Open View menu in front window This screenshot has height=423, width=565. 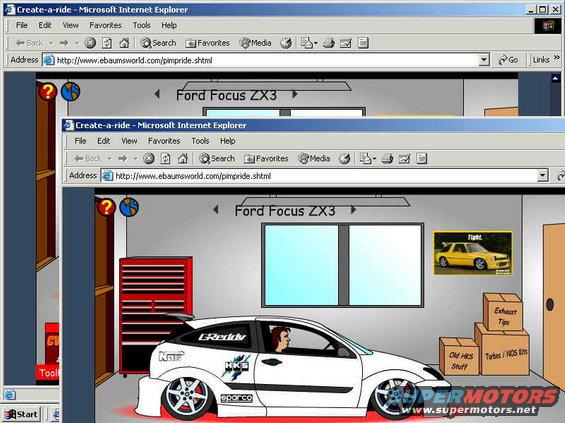[x=129, y=141]
